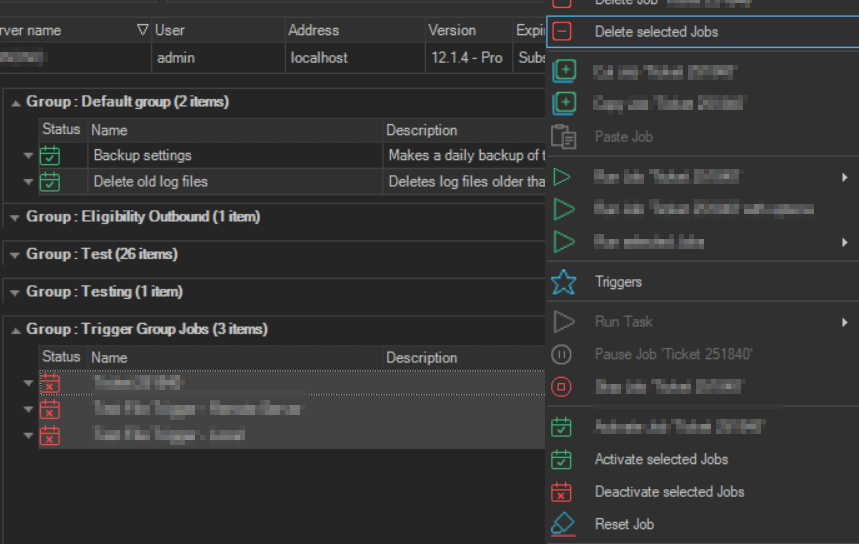Click the Activate selected Jobs green calendar icon
Image resolution: width=859 pixels, height=544 pixels.
point(563,460)
